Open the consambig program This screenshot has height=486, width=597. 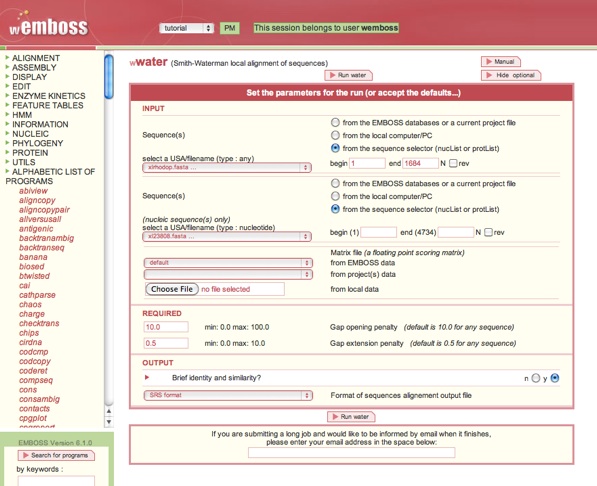click(x=40, y=399)
